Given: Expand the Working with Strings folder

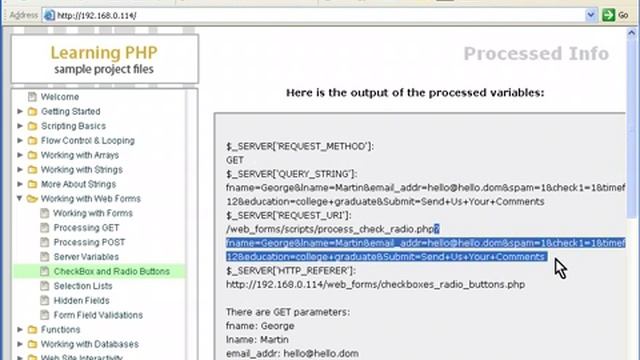Looking at the screenshot, I should coord(20,169).
